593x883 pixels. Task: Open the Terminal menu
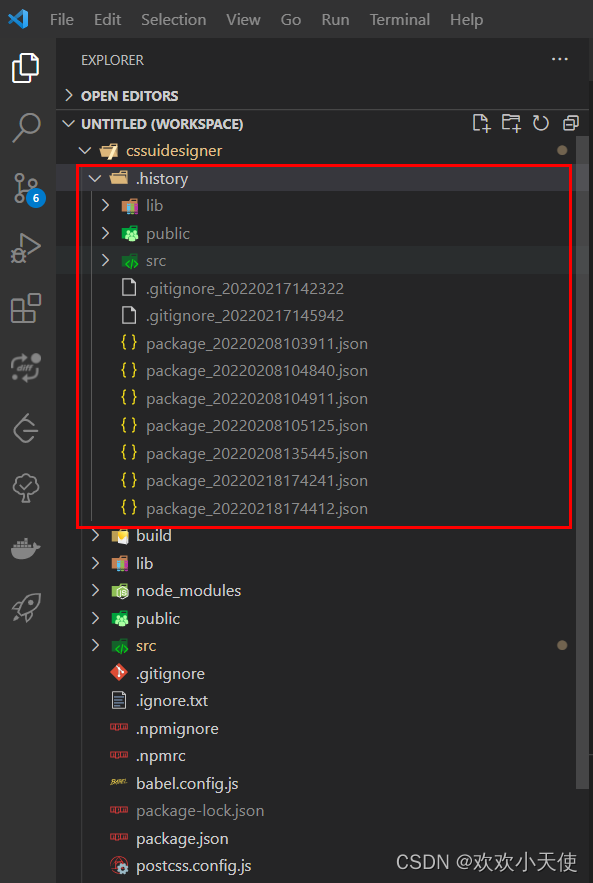[x=399, y=20]
